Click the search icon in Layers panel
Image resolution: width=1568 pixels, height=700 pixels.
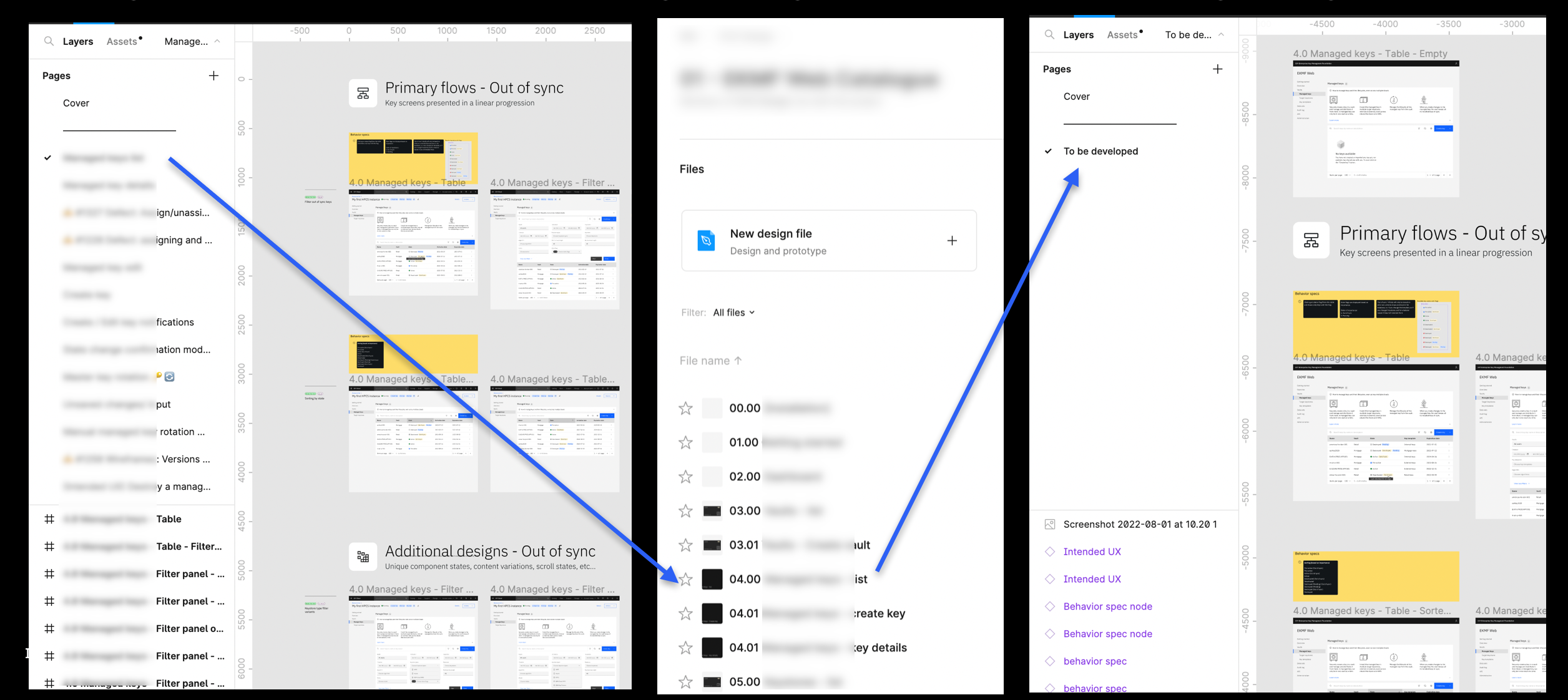[48, 41]
